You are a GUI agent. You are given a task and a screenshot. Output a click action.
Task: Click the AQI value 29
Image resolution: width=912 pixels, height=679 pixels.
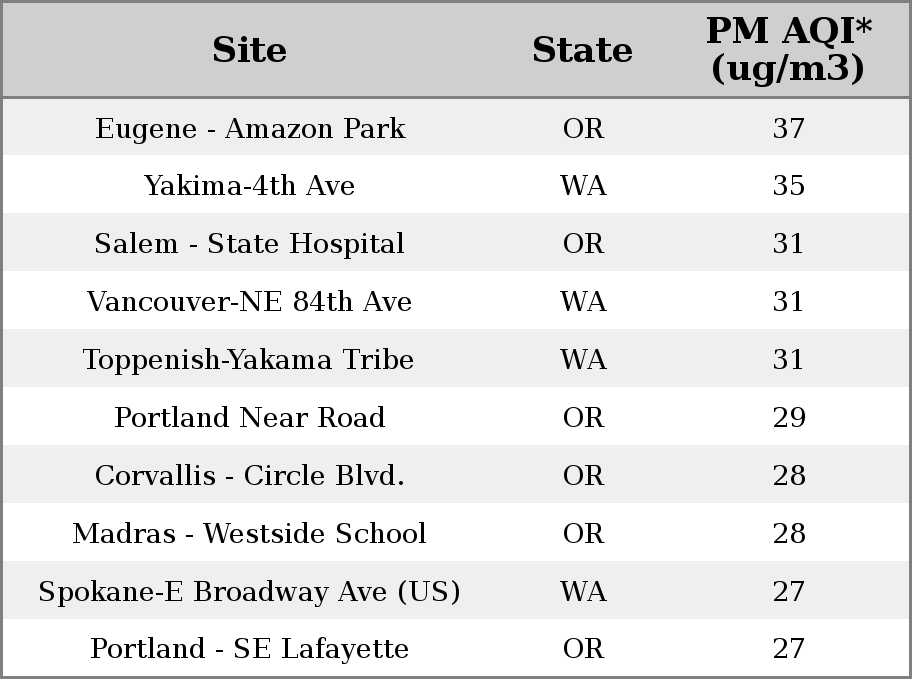(x=789, y=417)
